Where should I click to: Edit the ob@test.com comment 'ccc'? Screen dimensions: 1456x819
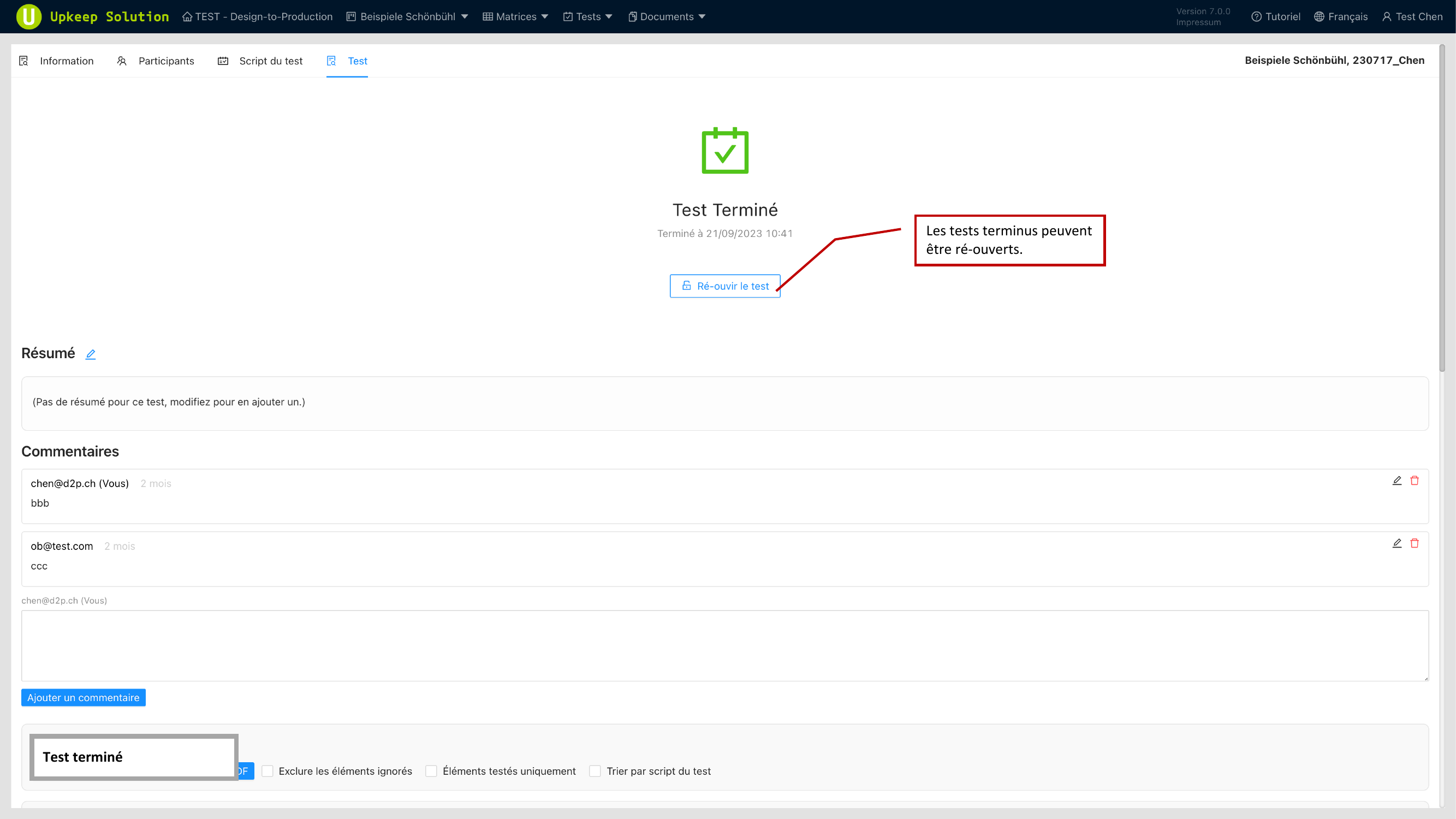click(x=1396, y=543)
